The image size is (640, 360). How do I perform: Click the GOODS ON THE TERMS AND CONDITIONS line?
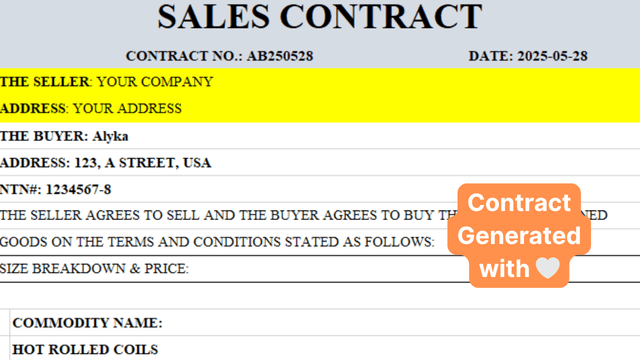pyautogui.click(x=217, y=242)
